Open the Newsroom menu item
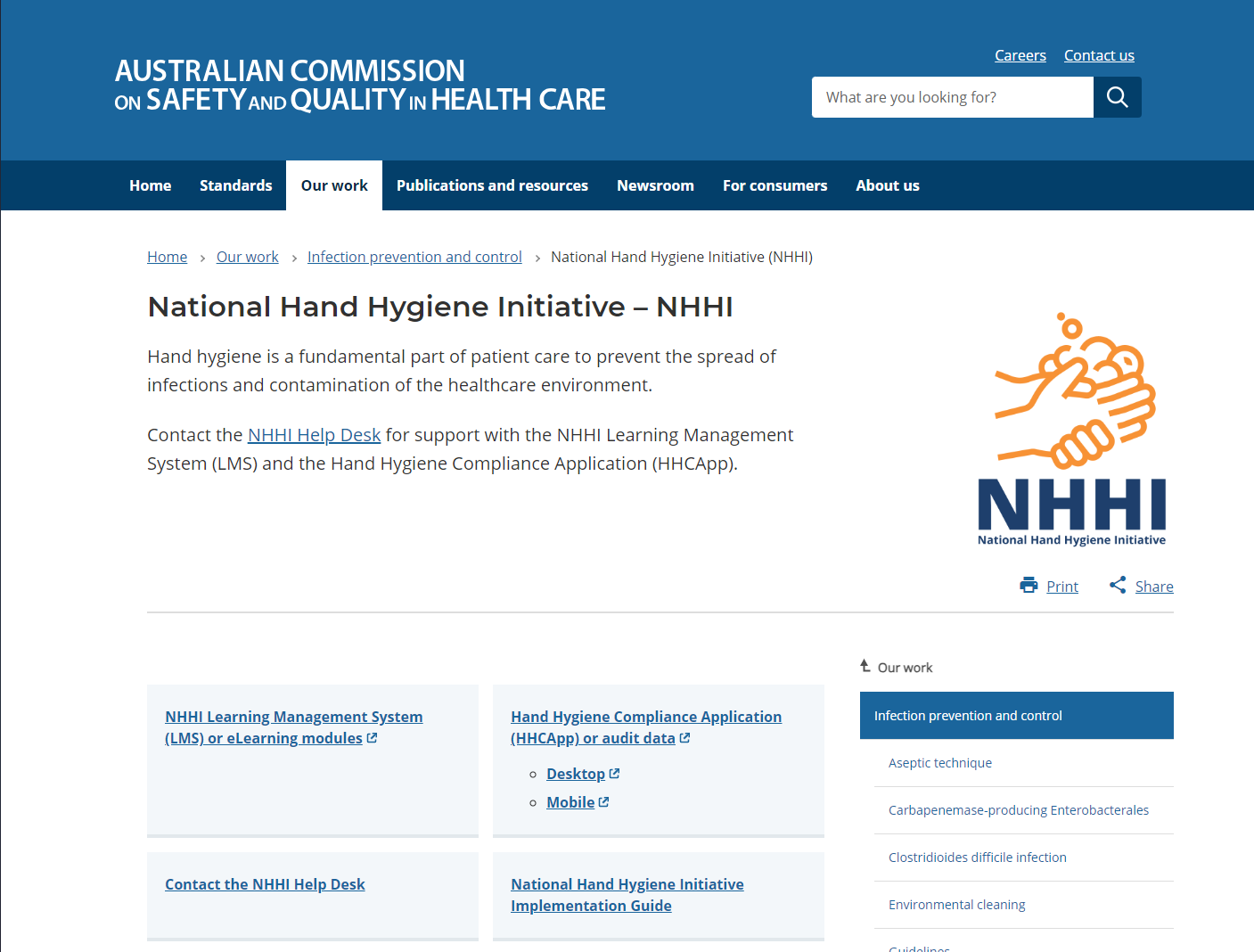1254x952 pixels. pyautogui.click(x=655, y=185)
